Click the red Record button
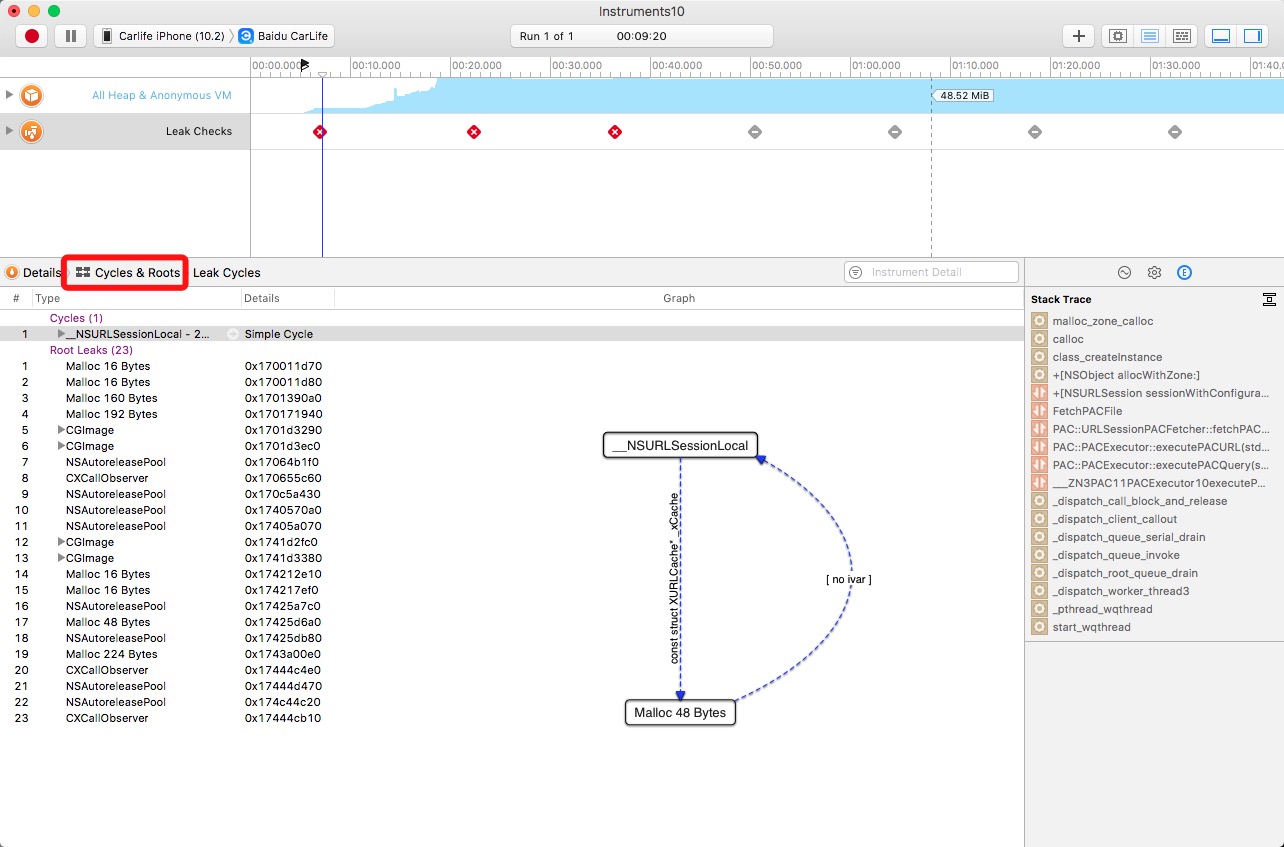This screenshot has height=847, width=1284. pos(32,36)
